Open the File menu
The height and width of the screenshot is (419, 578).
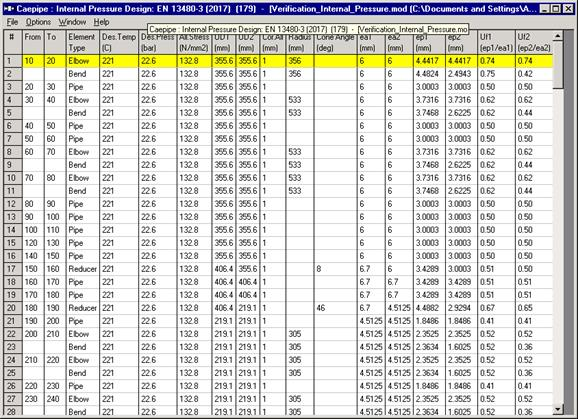point(12,22)
